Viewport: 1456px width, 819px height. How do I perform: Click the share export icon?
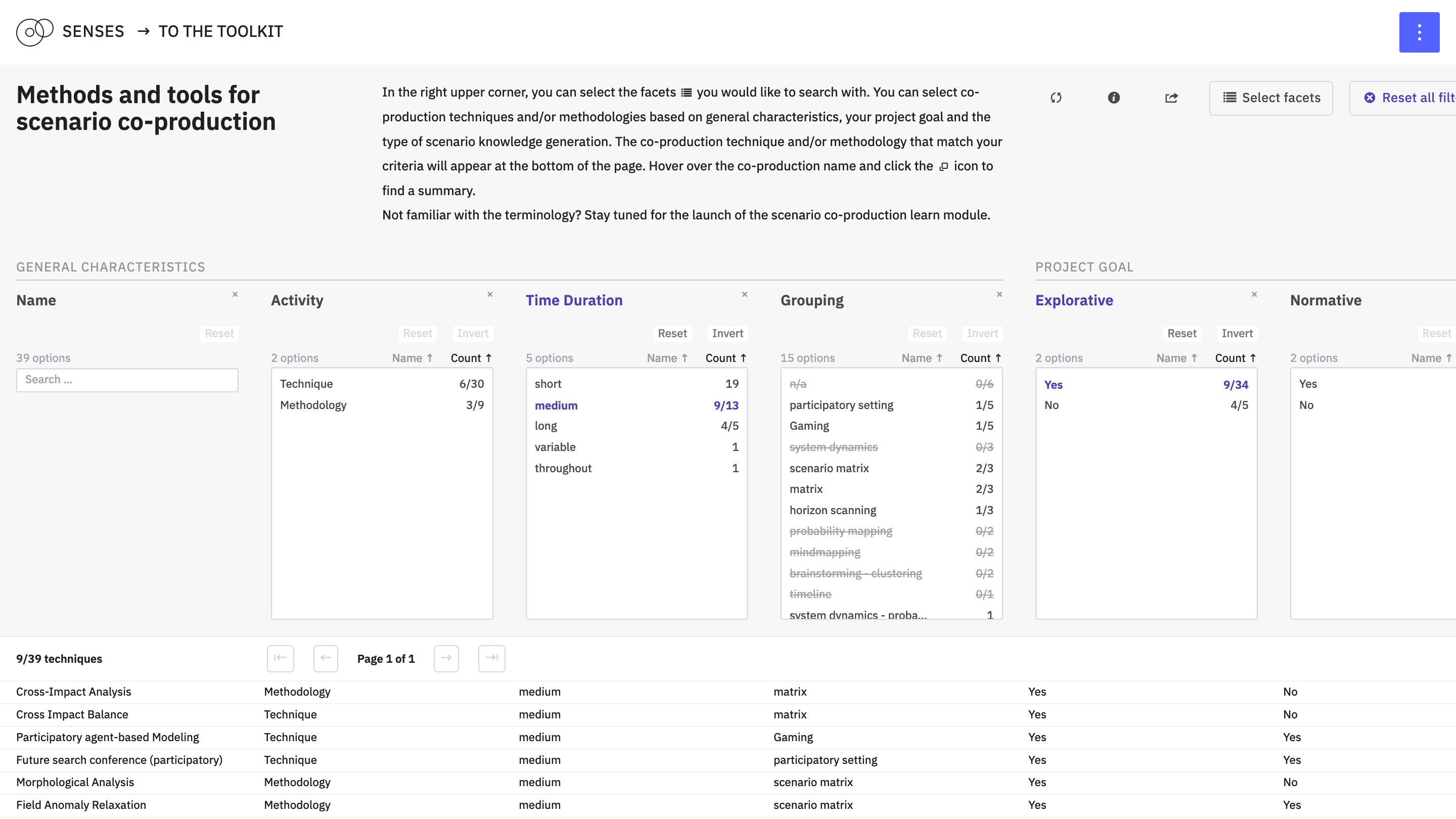point(1171,98)
